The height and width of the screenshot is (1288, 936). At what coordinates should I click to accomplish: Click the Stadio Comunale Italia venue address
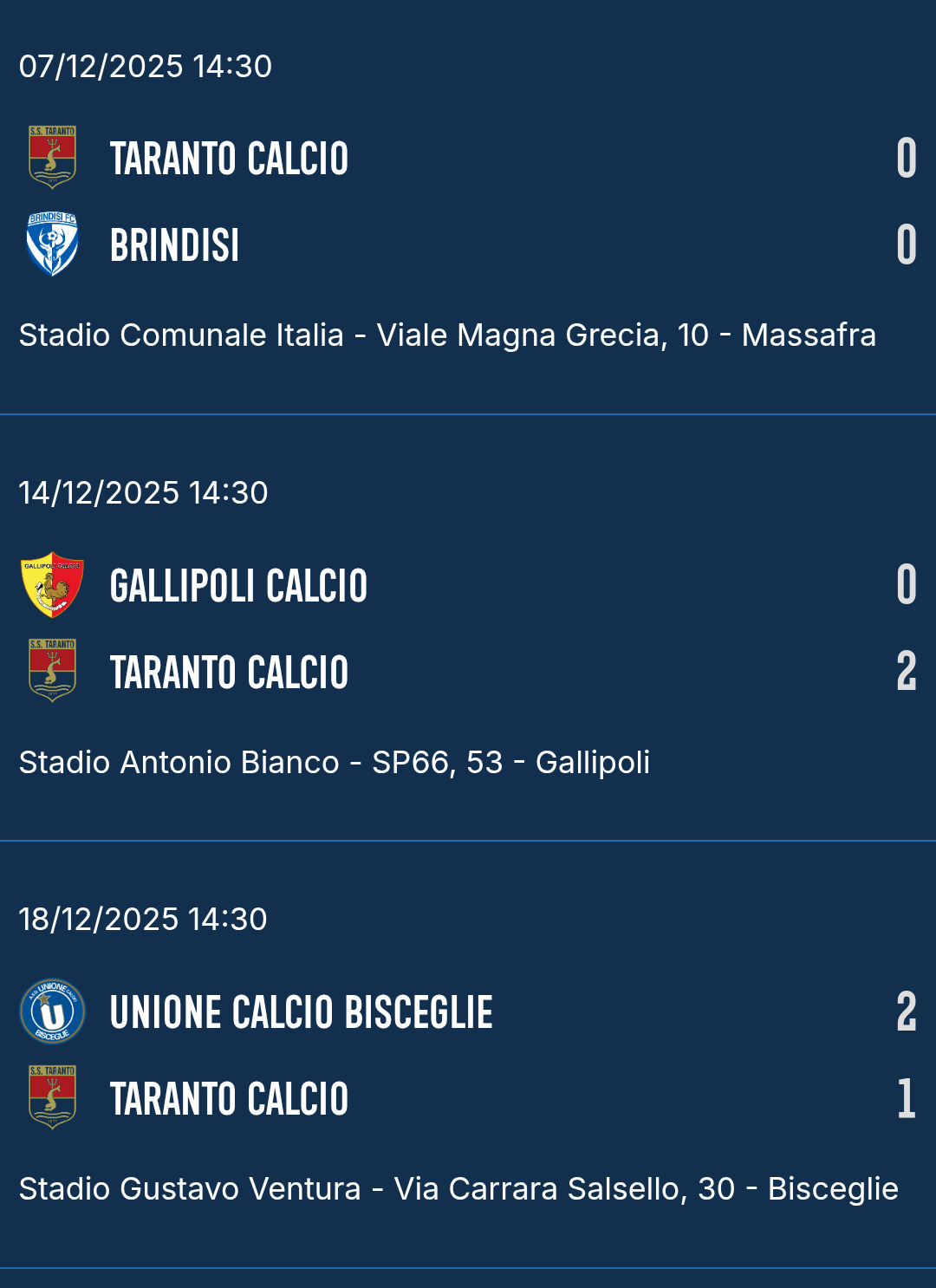click(447, 335)
